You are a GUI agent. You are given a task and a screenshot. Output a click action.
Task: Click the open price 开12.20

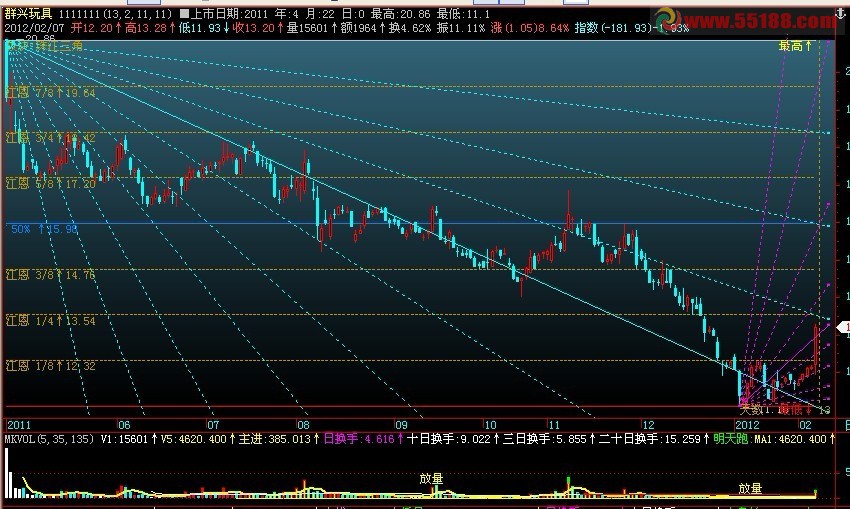(92, 28)
